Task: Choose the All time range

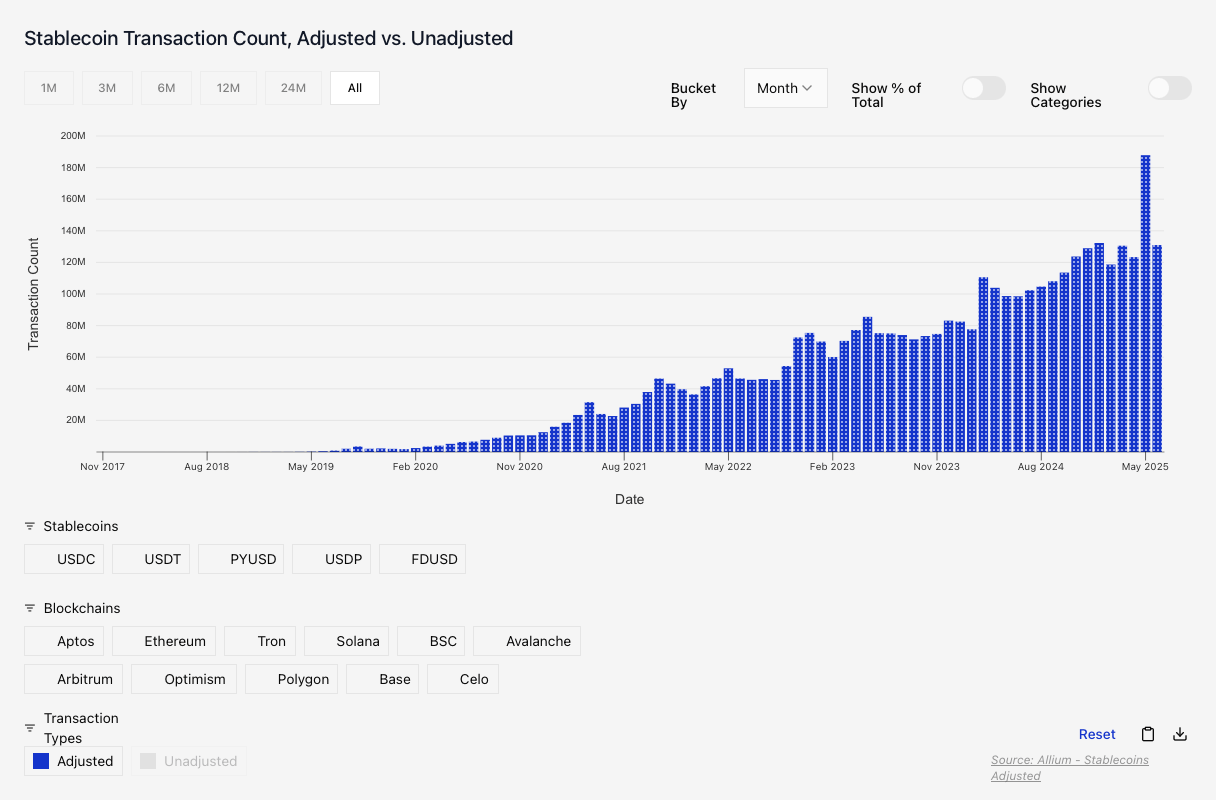Action: [354, 88]
